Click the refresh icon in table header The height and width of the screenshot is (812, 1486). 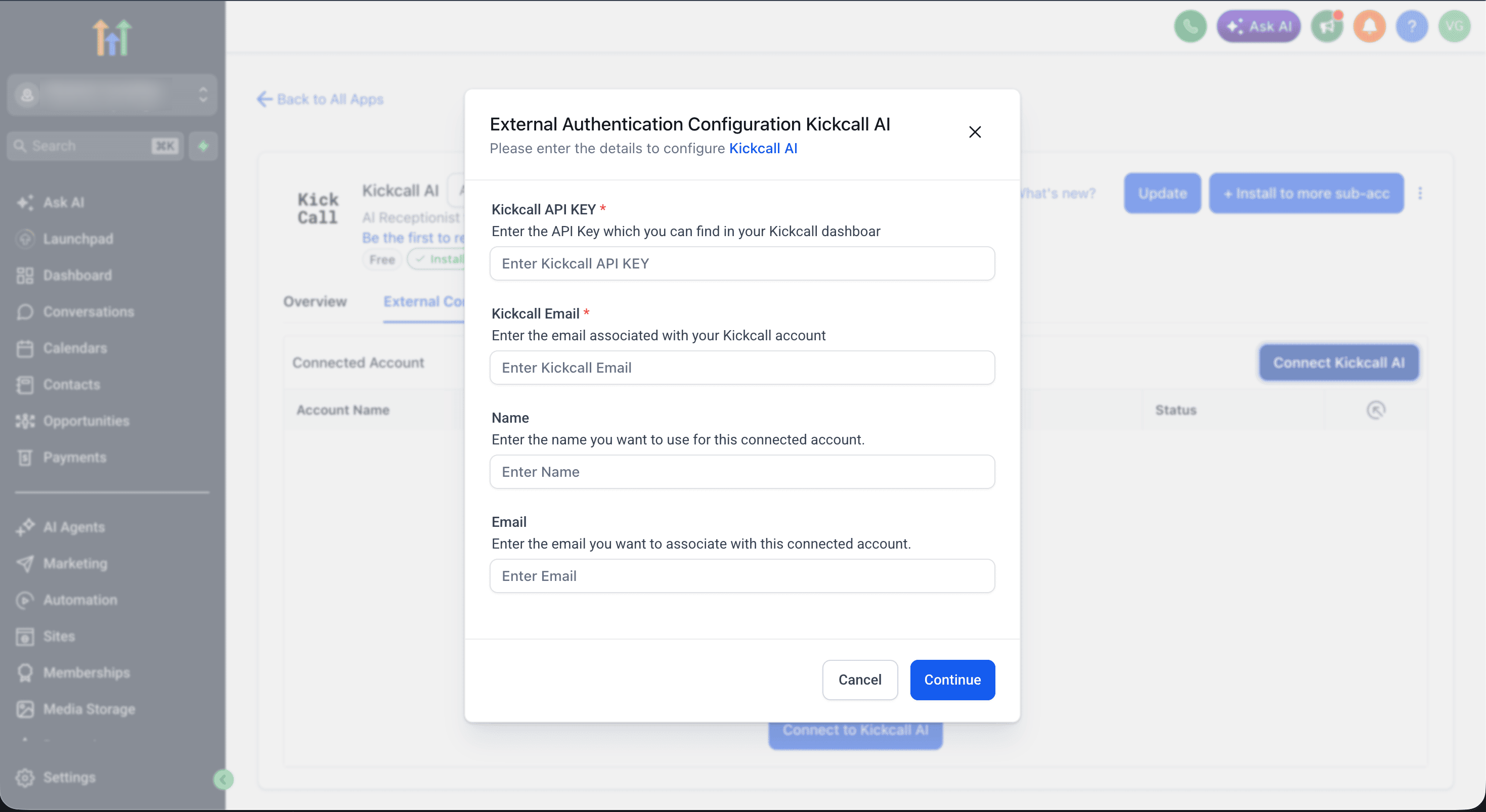pos(1376,410)
